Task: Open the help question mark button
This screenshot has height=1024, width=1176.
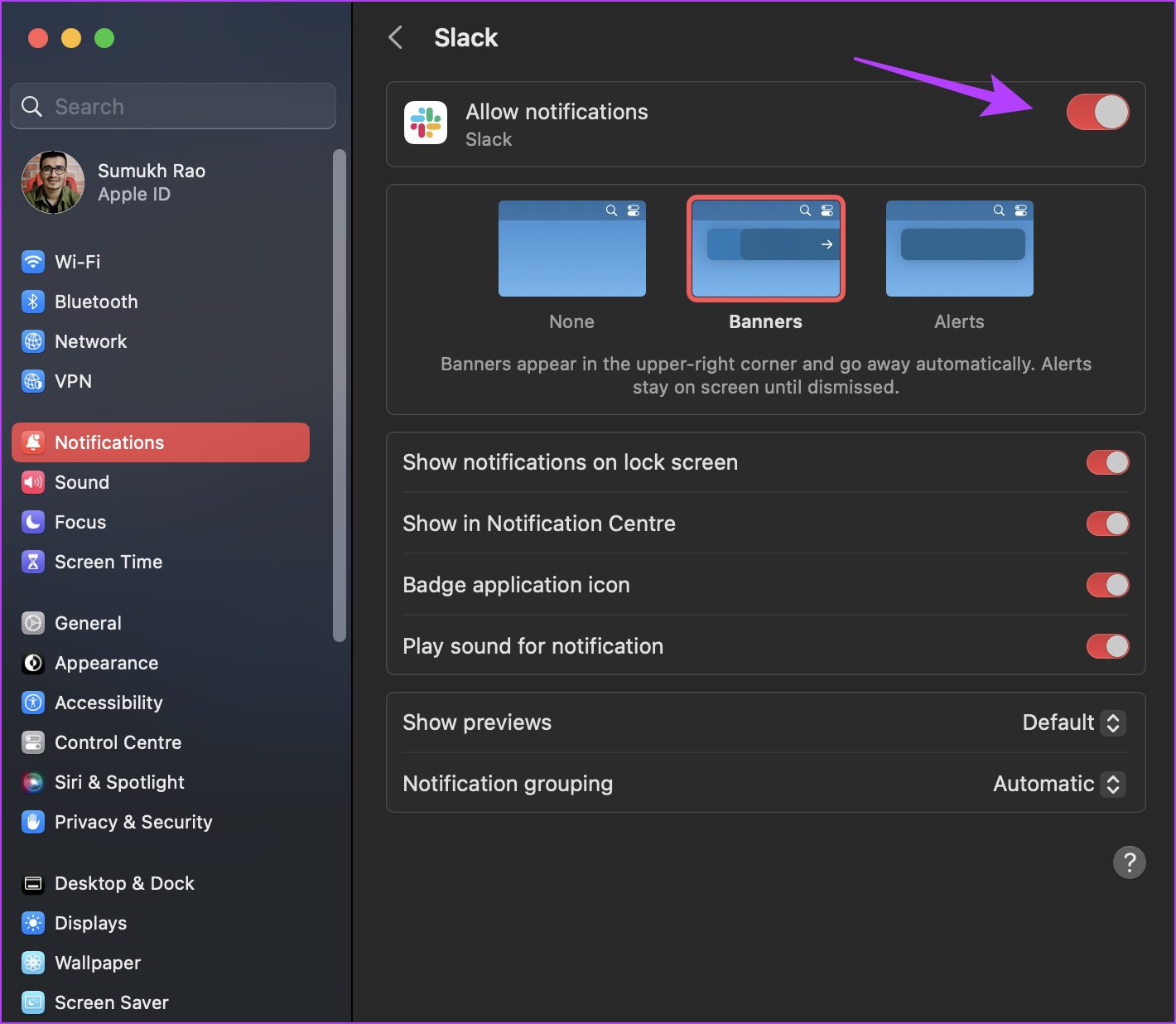Action: (1130, 862)
